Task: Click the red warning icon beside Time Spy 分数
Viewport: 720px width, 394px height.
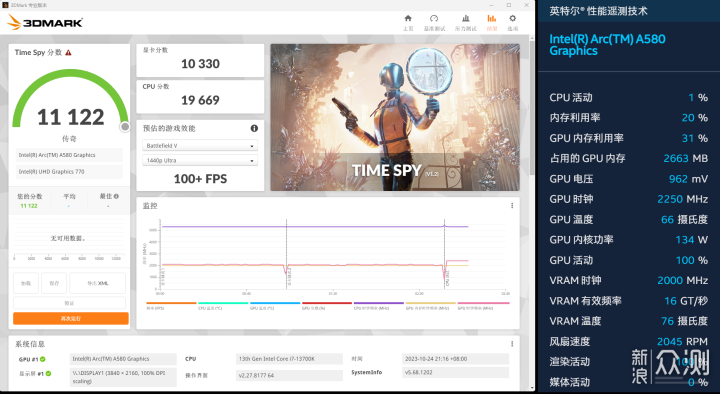Action: (68, 53)
